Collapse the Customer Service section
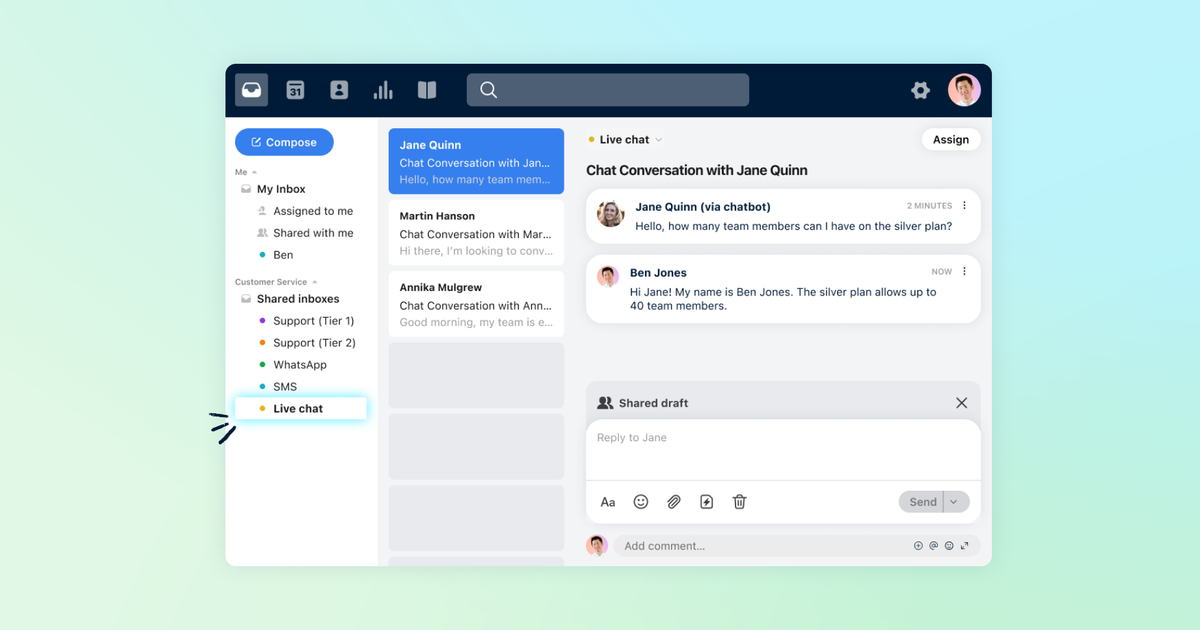 [x=315, y=282]
